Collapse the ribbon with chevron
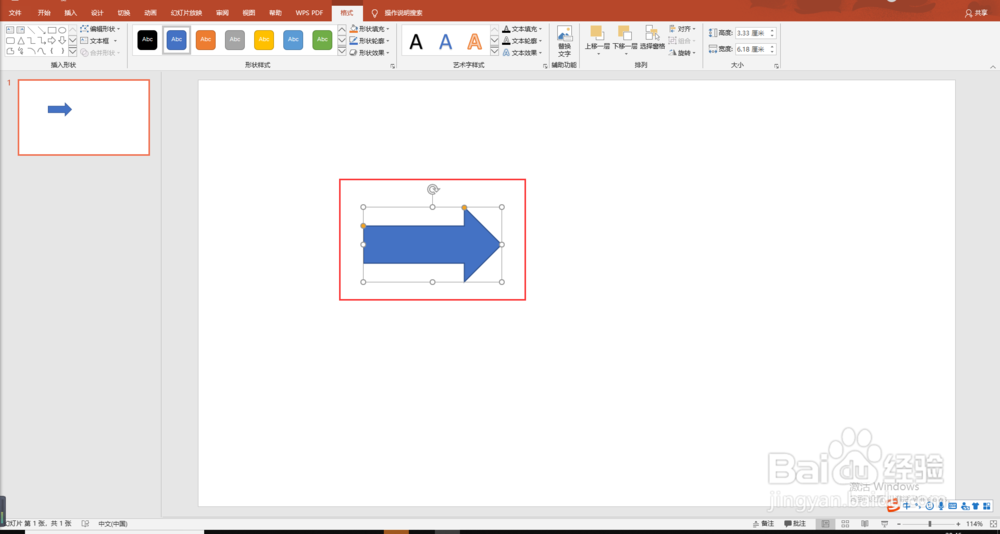This screenshot has height=534, width=1000. click(x=992, y=66)
